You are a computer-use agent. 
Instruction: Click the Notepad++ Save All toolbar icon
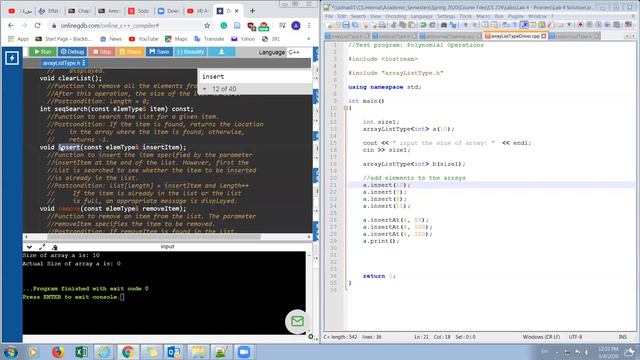click(x=355, y=25)
